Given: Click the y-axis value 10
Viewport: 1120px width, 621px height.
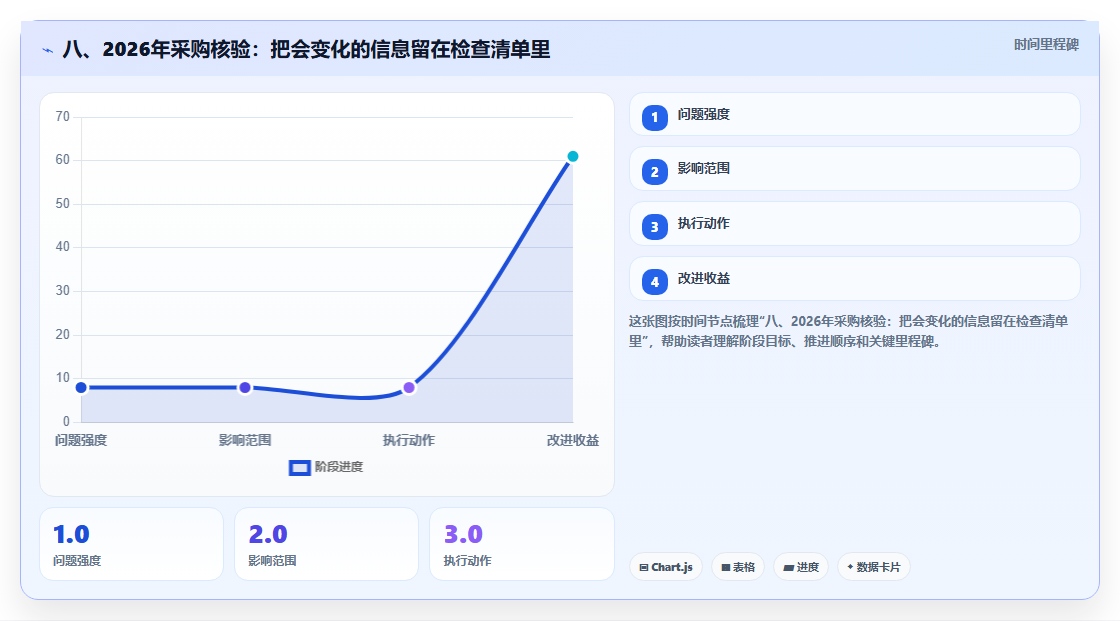Looking at the screenshot, I should click(63, 377).
